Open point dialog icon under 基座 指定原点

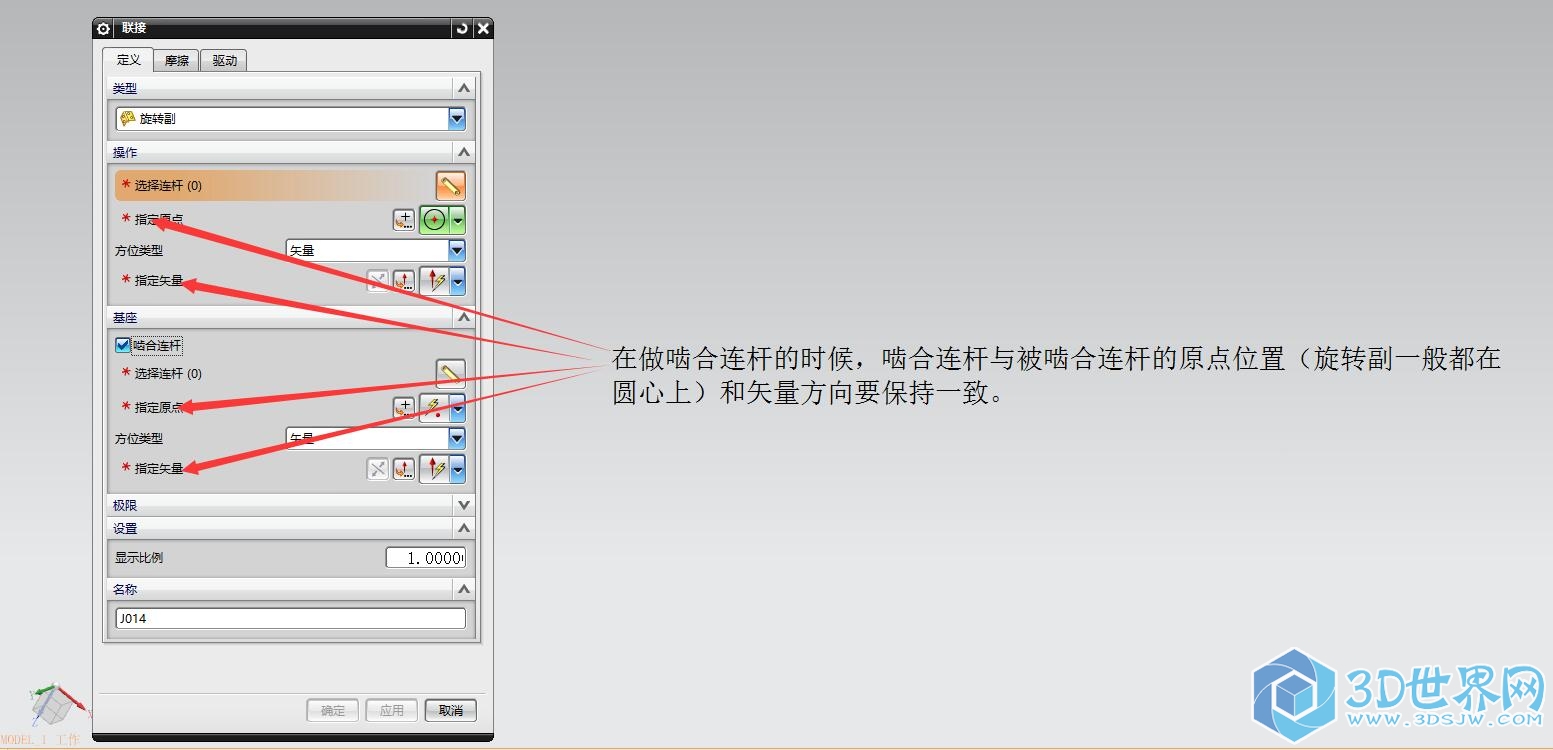tap(404, 408)
